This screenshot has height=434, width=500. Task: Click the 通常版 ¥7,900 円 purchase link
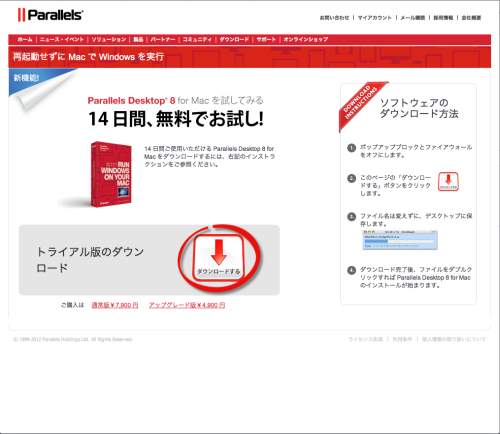(x=115, y=305)
